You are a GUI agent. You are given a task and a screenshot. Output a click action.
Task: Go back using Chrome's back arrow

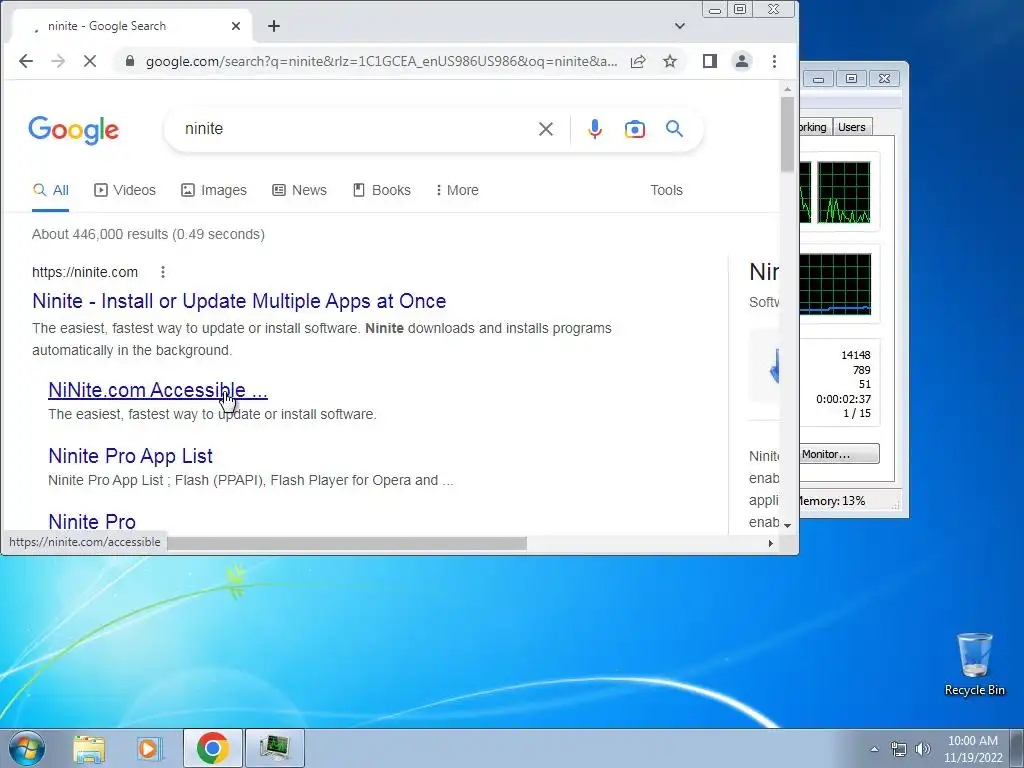[x=25, y=61]
